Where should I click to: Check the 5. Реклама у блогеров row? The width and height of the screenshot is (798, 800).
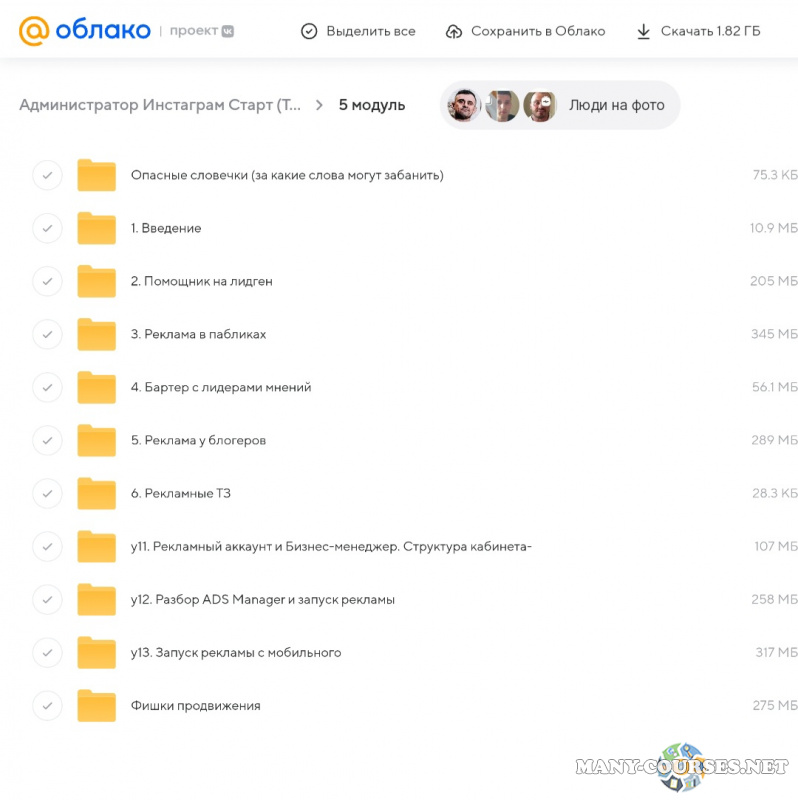coord(47,440)
